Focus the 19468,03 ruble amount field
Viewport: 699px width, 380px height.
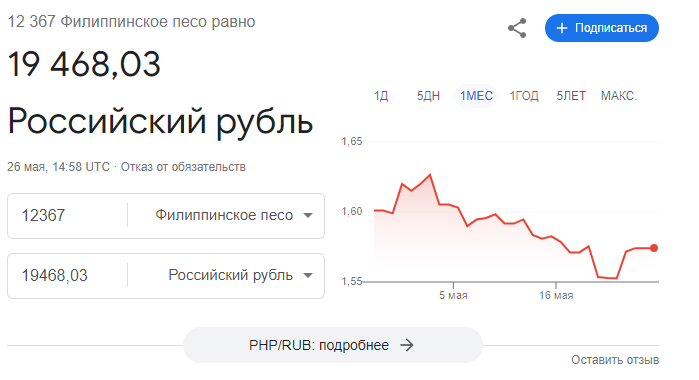pyautogui.click(x=68, y=276)
